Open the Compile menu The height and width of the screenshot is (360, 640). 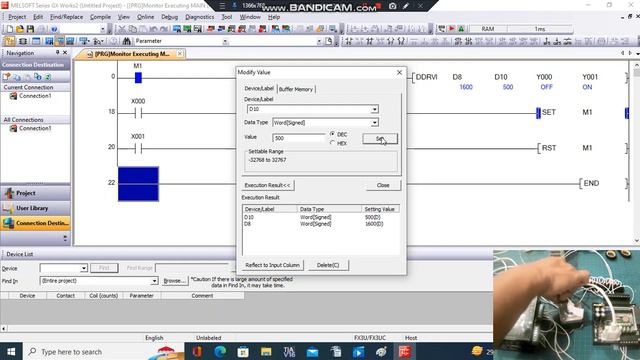coord(100,17)
